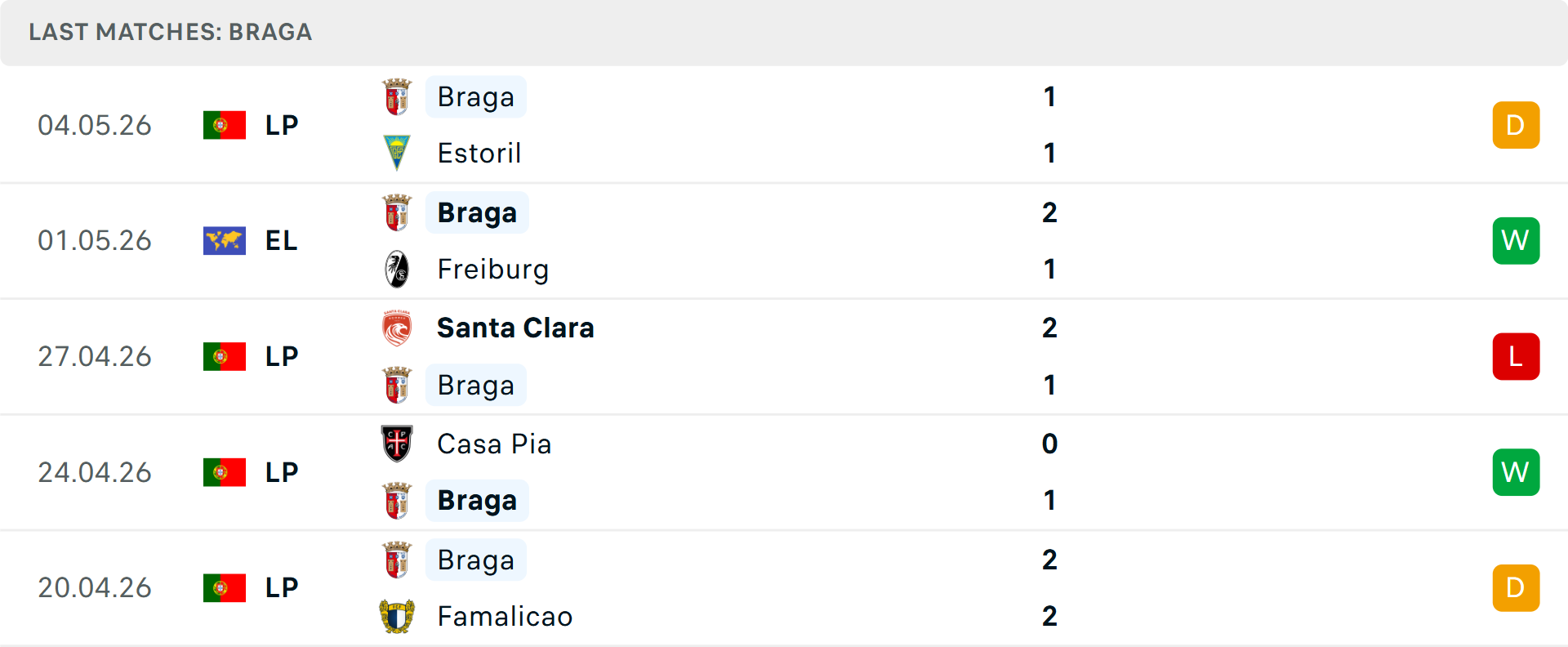
Task: Click the Freiburg club logo
Action: (x=397, y=269)
